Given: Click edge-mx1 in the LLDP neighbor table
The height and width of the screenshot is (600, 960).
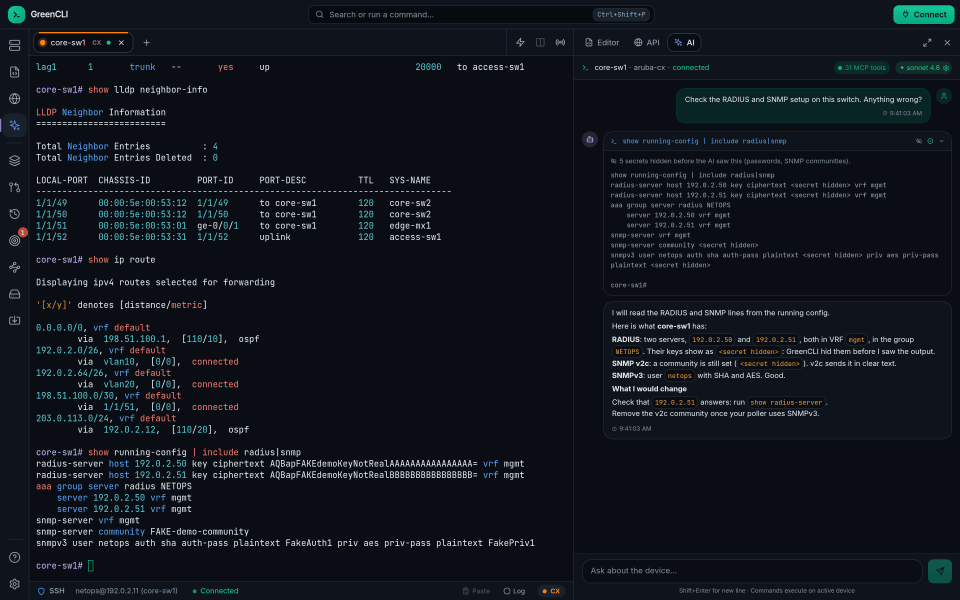Looking at the screenshot, I should click(x=410, y=226).
